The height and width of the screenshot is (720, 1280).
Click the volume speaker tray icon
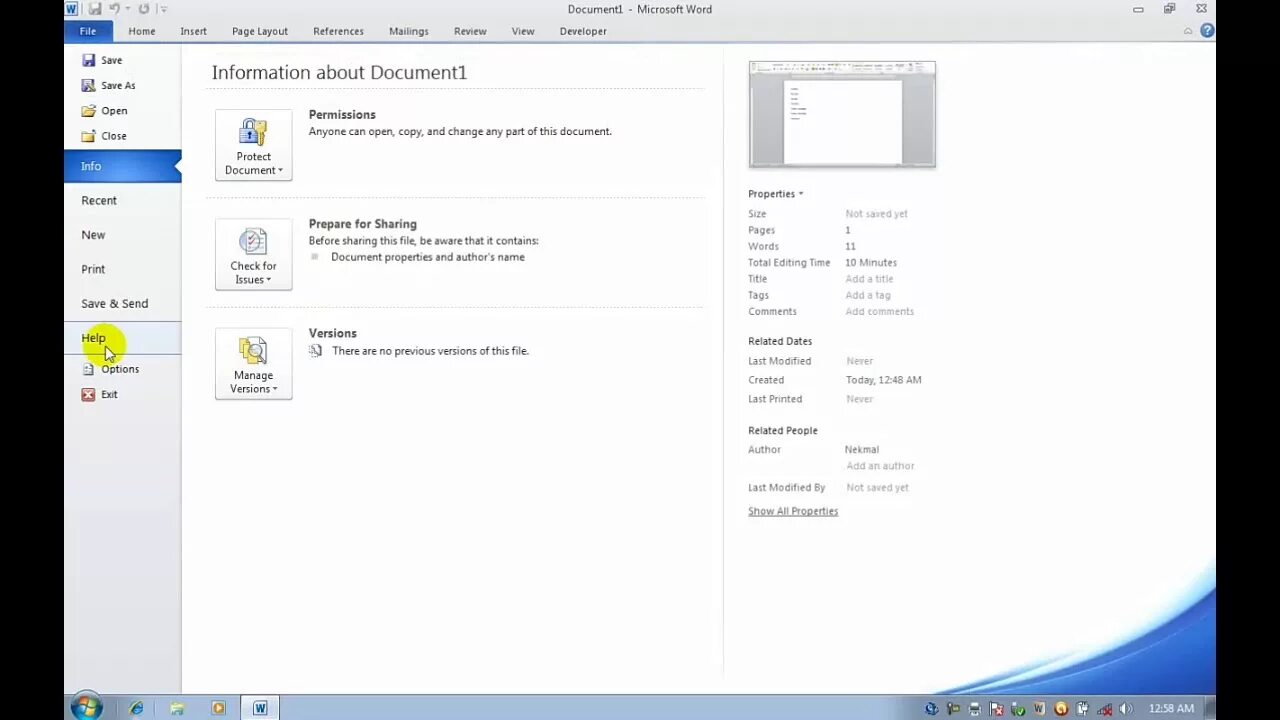point(1125,708)
